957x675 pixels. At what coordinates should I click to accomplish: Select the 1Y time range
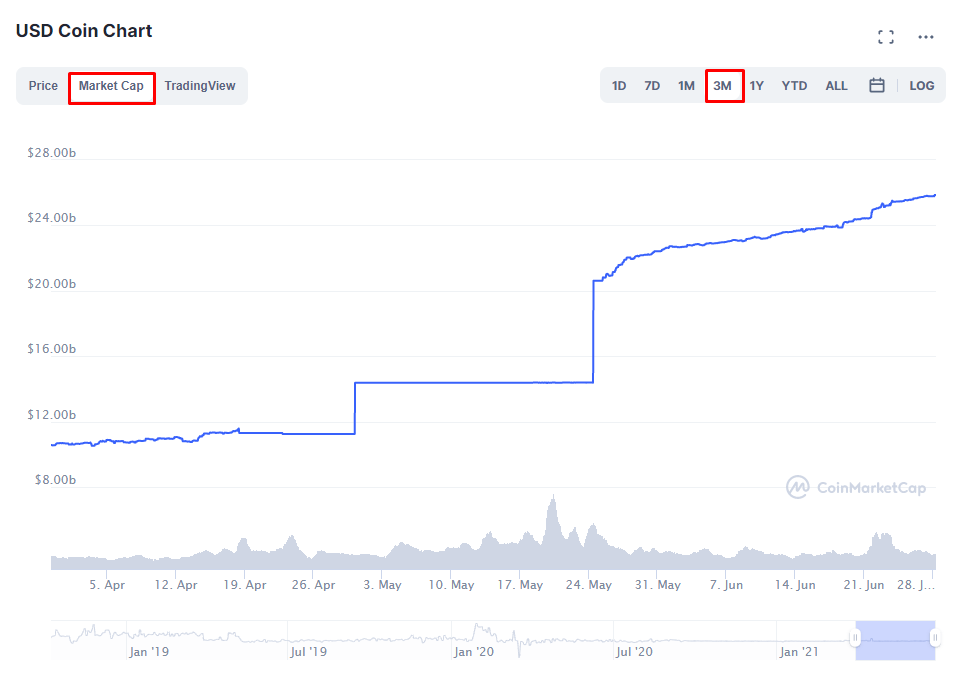click(756, 86)
